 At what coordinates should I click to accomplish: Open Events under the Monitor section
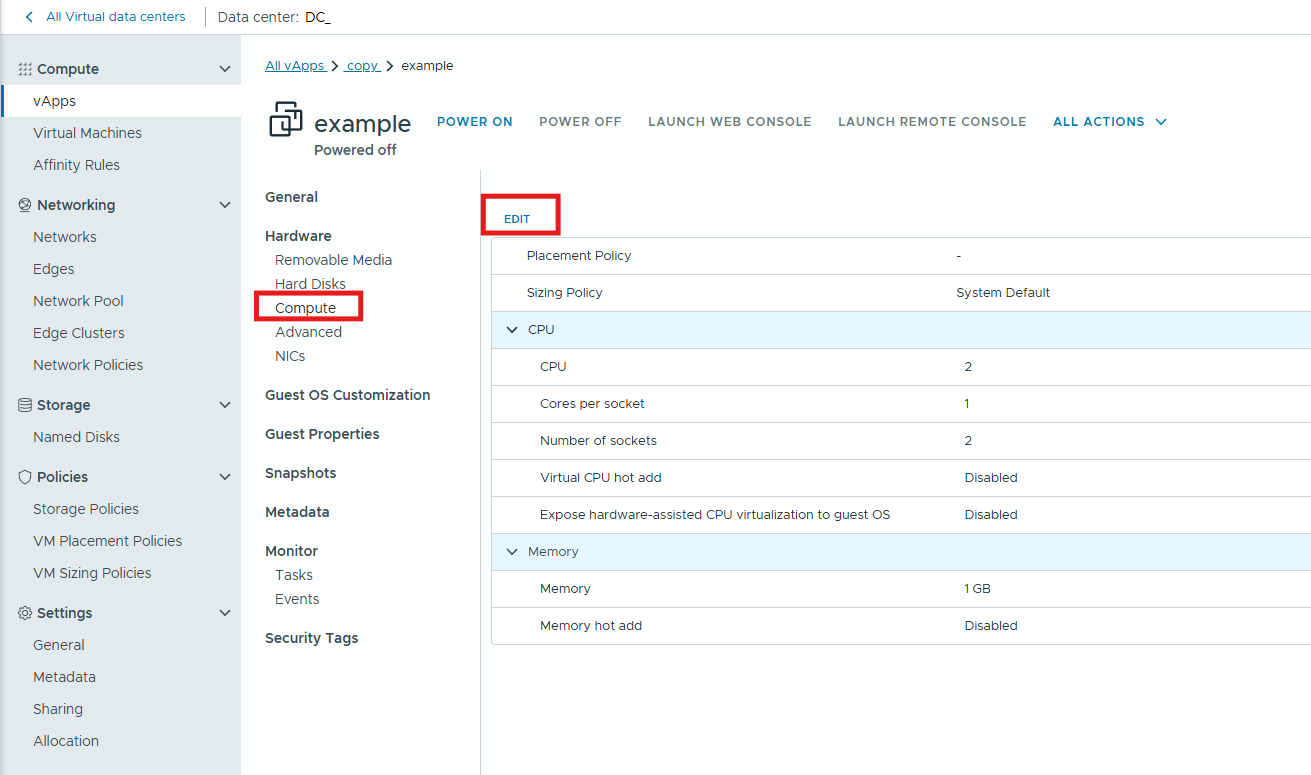tap(296, 598)
